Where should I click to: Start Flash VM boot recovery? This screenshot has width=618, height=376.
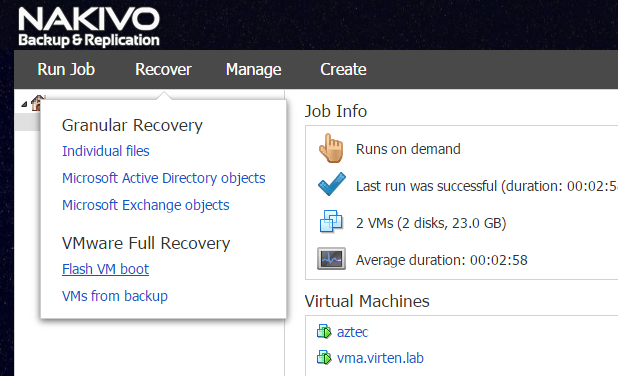[105, 269]
